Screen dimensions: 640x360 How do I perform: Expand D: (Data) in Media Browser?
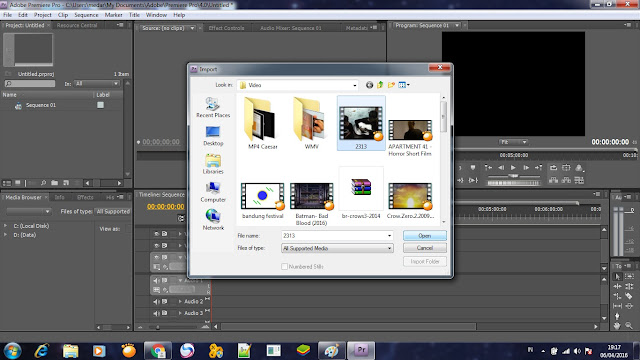coord(5,235)
